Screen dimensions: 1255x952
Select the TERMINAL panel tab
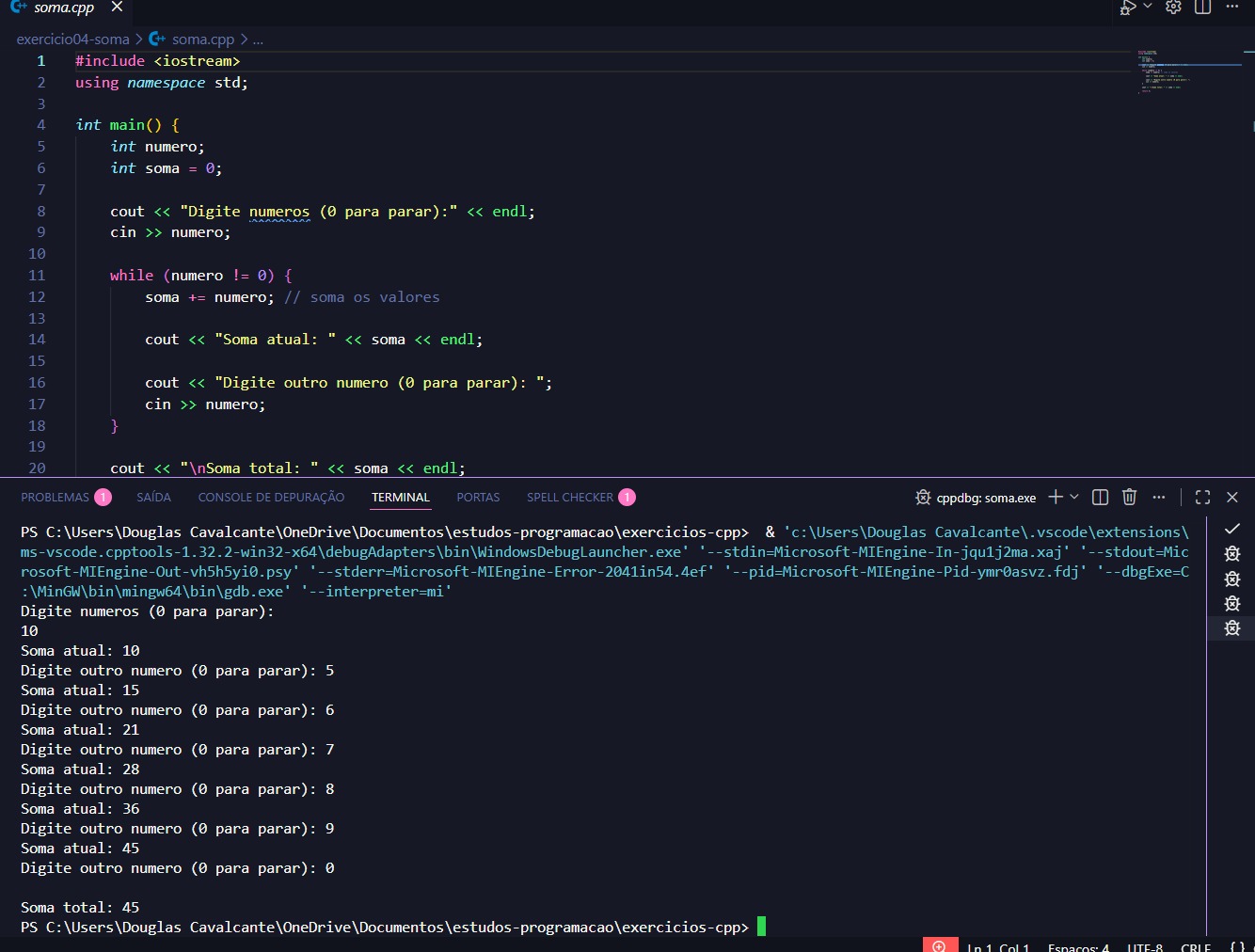[x=400, y=498]
